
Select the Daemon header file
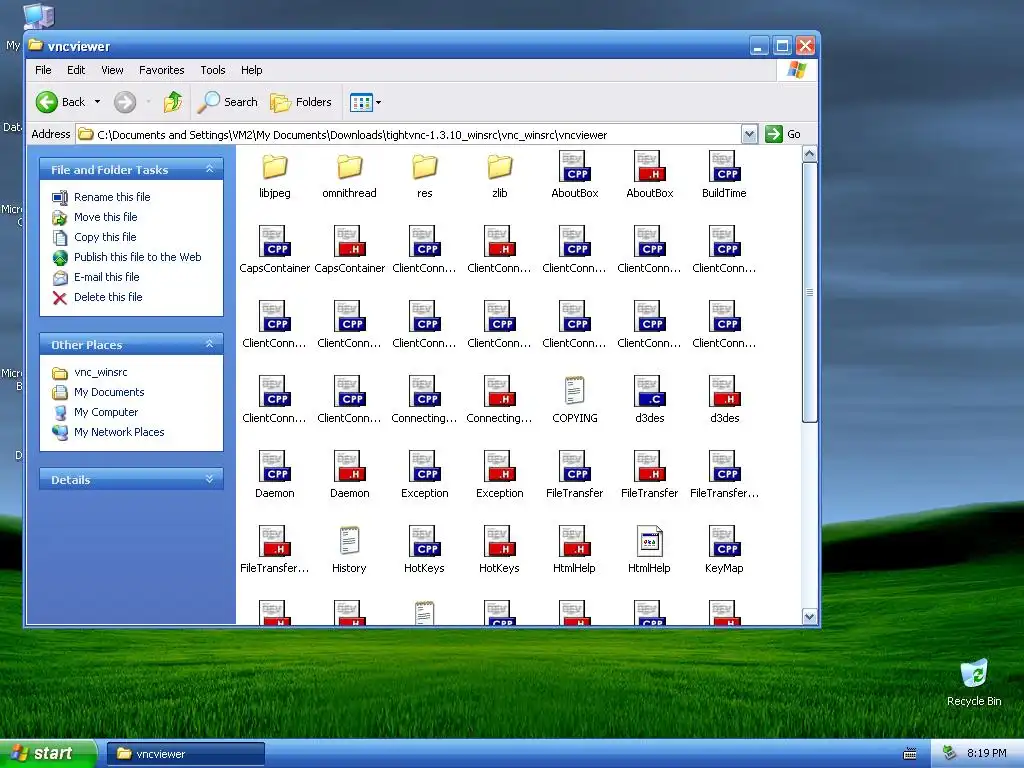coord(349,476)
